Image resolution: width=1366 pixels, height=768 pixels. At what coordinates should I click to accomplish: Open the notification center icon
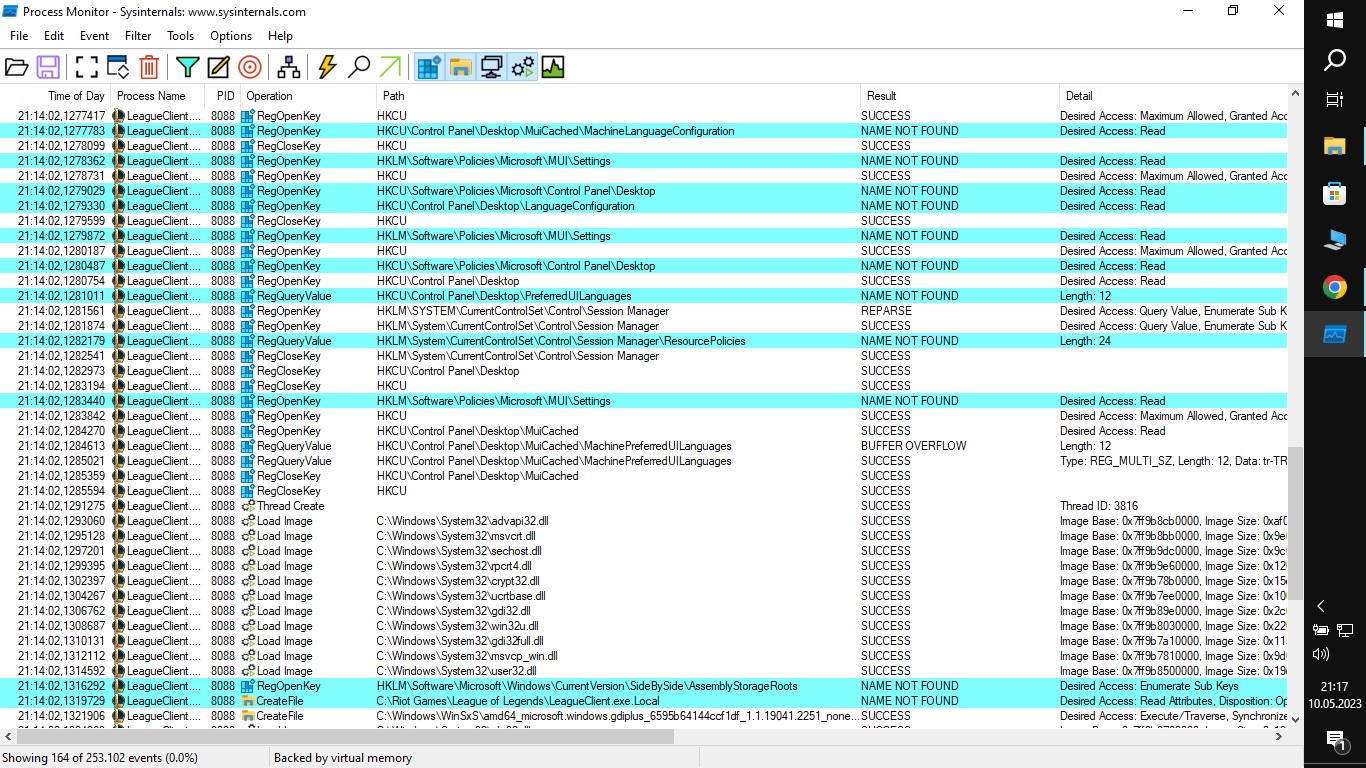[x=1335, y=741]
